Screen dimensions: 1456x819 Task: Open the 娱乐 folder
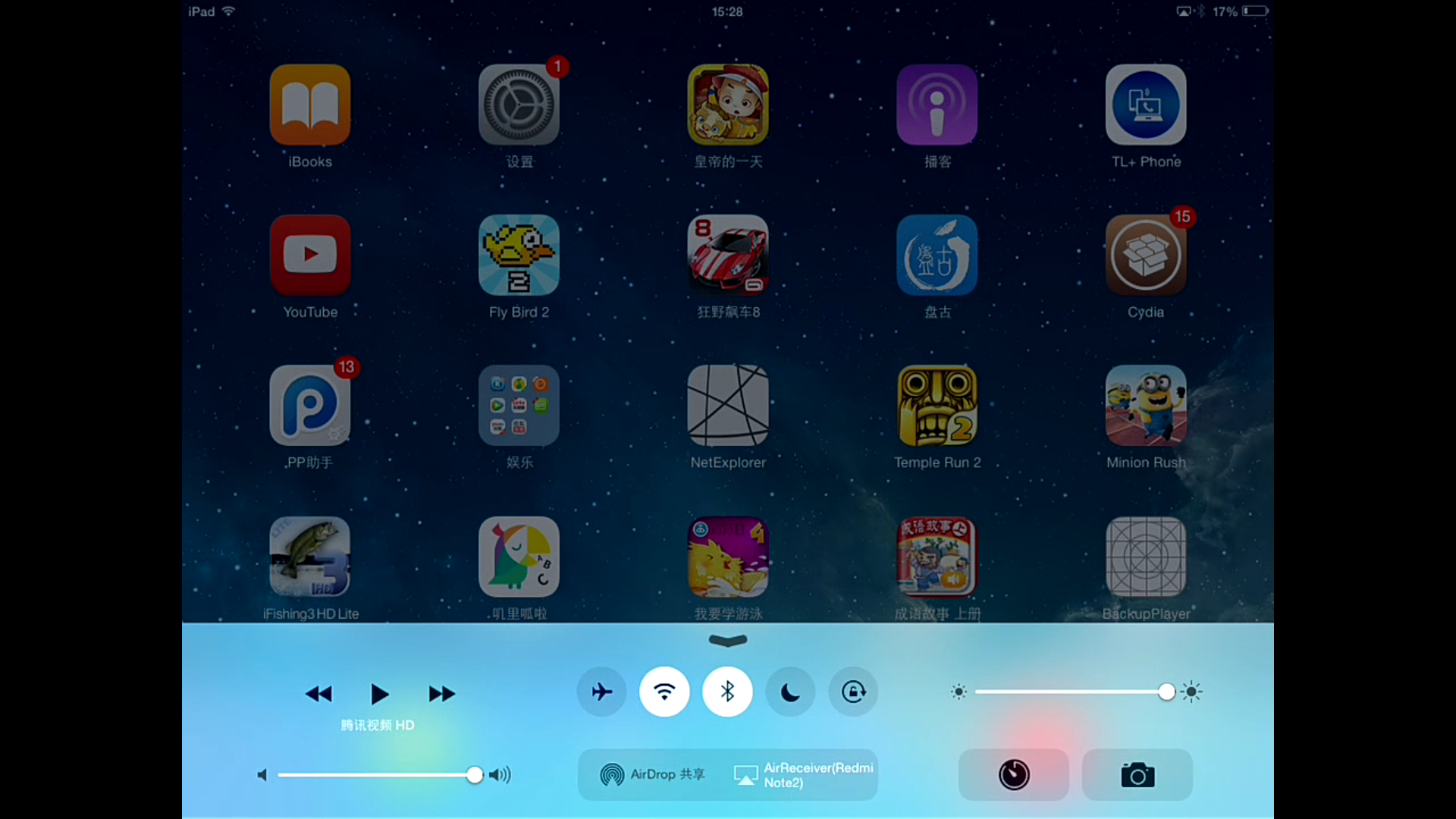(x=519, y=406)
